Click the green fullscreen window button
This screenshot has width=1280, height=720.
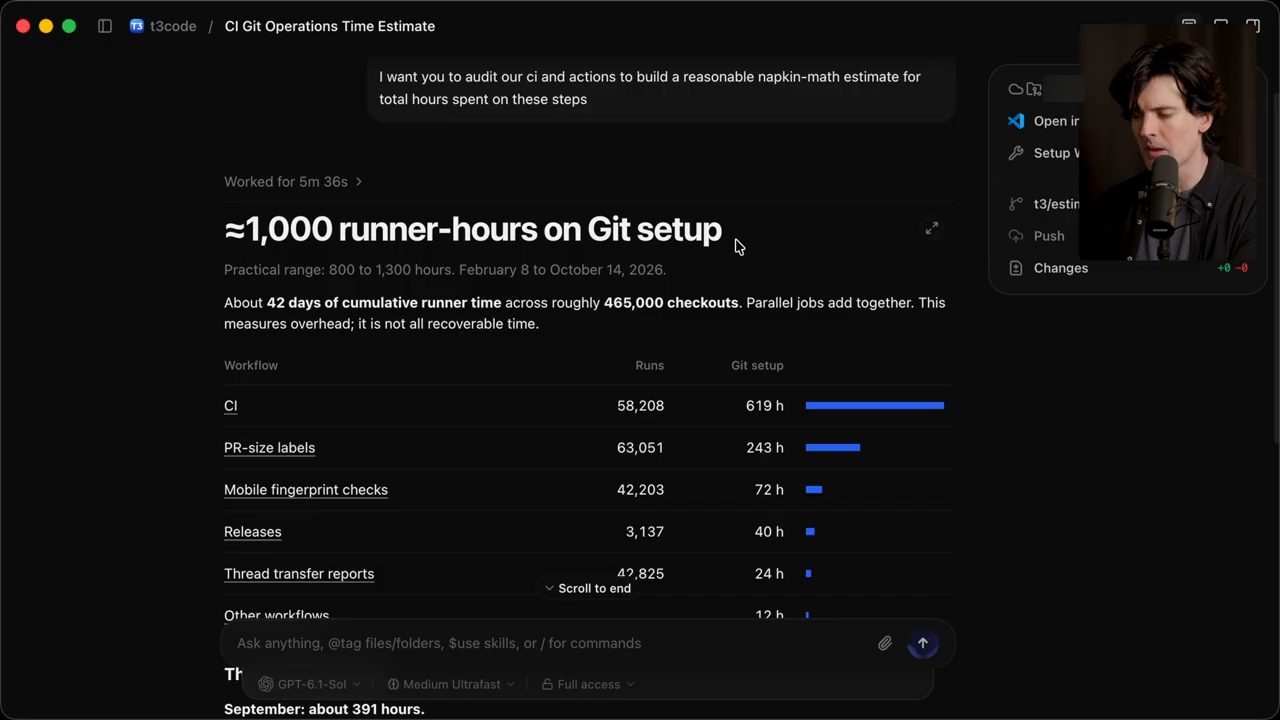pos(69,26)
